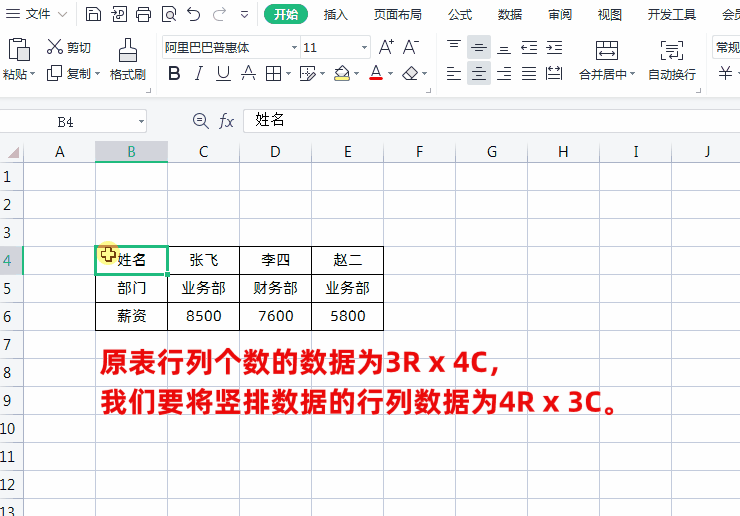The image size is (740, 516).
Task: Select cell containing 5800
Action: [347, 316]
